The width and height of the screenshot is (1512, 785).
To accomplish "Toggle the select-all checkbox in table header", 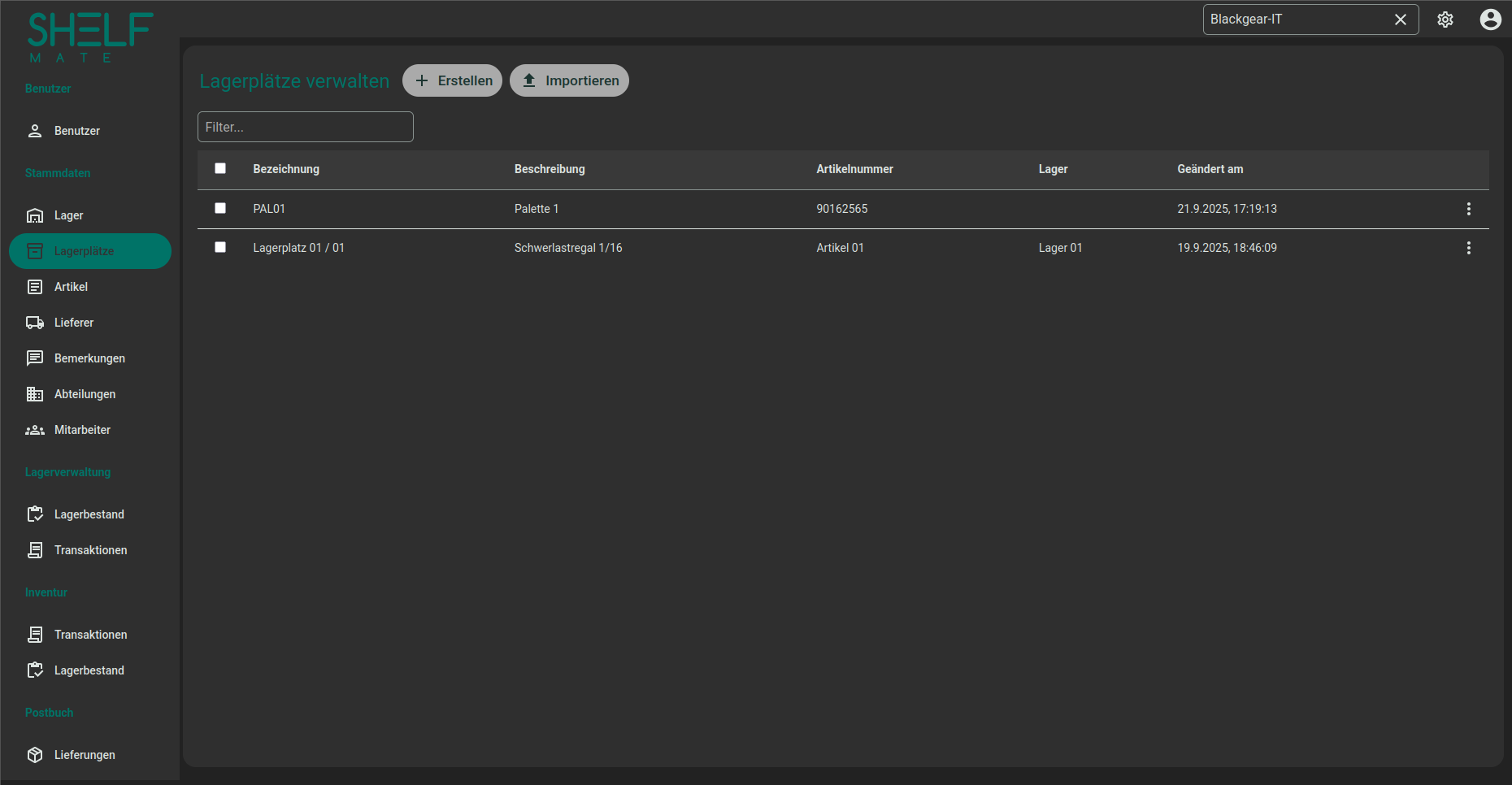I will [x=220, y=168].
